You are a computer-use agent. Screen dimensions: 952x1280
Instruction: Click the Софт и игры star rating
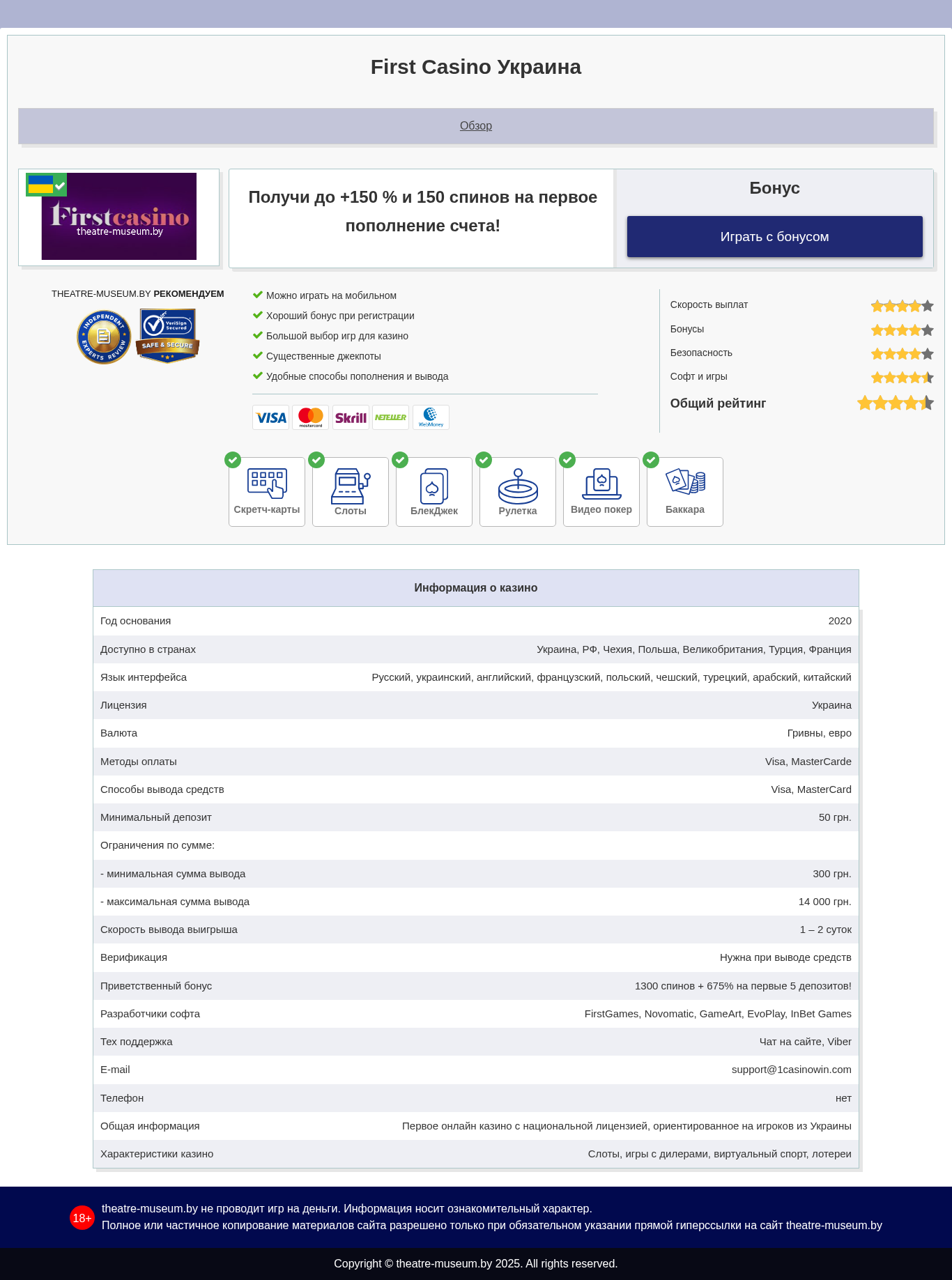[x=902, y=377]
